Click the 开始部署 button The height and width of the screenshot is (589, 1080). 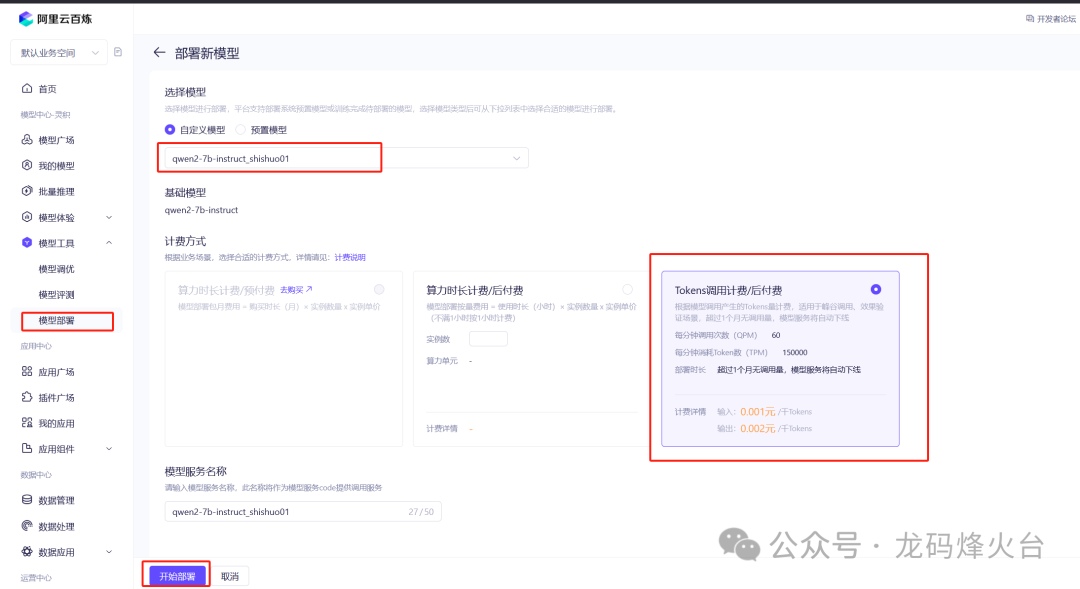click(177, 576)
